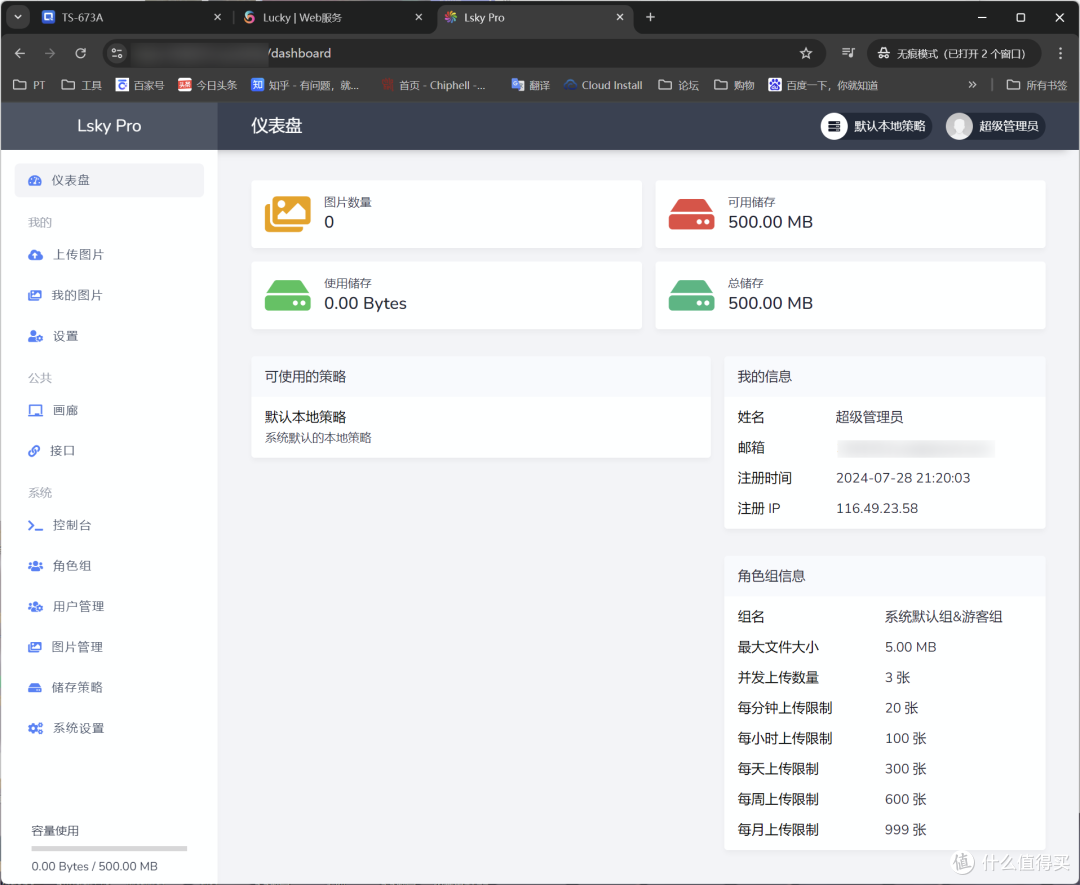Open the tab search chevron
The height and width of the screenshot is (885, 1080).
pyautogui.click(x=18, y=17)
